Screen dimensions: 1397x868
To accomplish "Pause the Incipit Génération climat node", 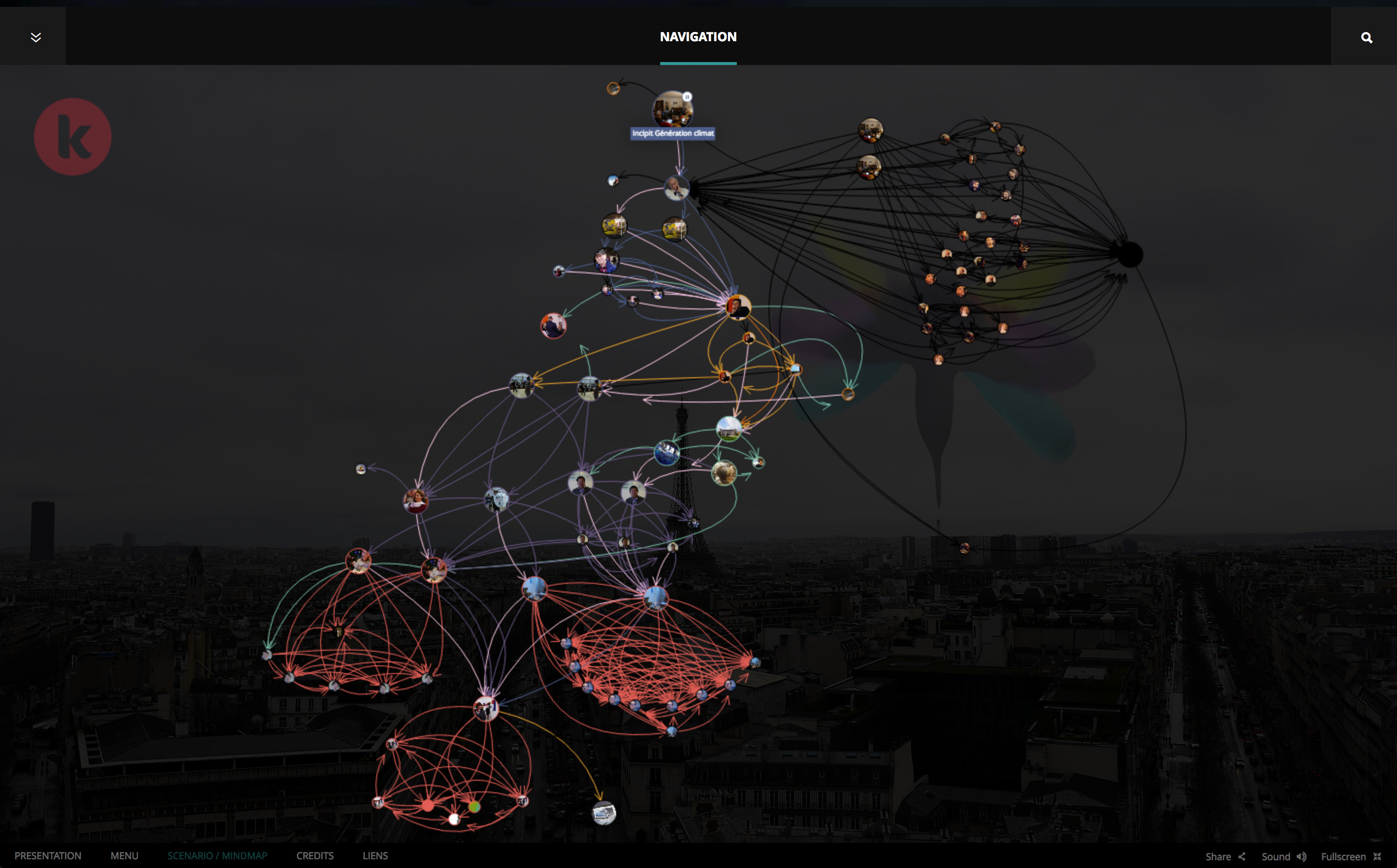I will 687,96.
